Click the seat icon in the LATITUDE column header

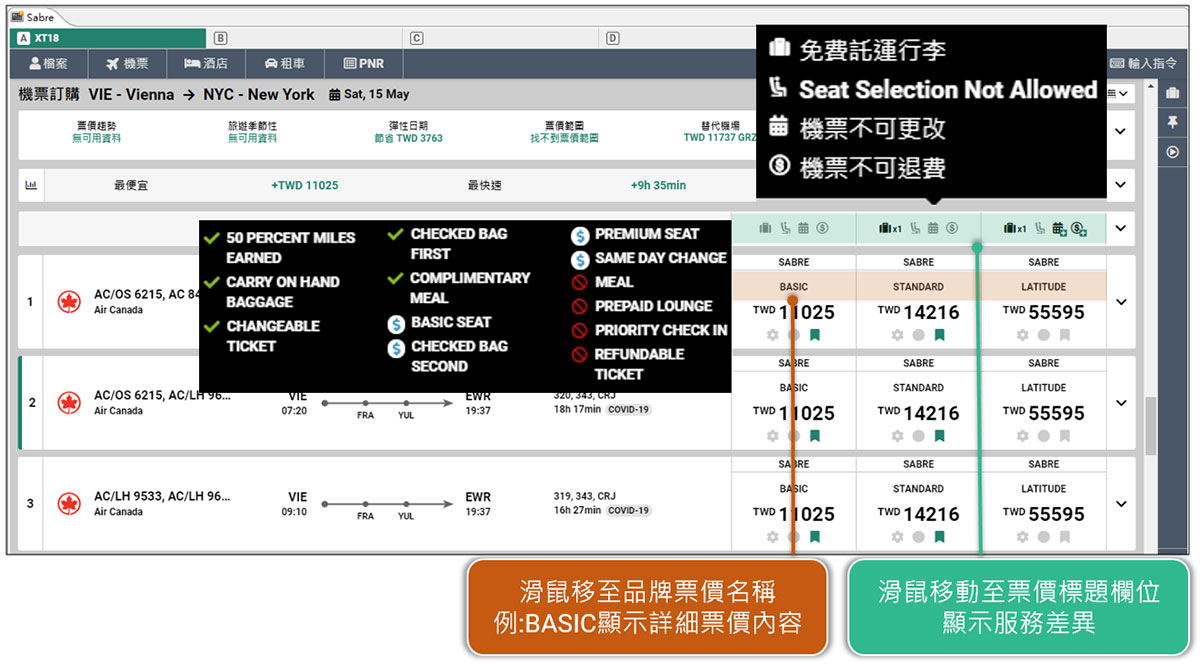tap(1039, 228)
